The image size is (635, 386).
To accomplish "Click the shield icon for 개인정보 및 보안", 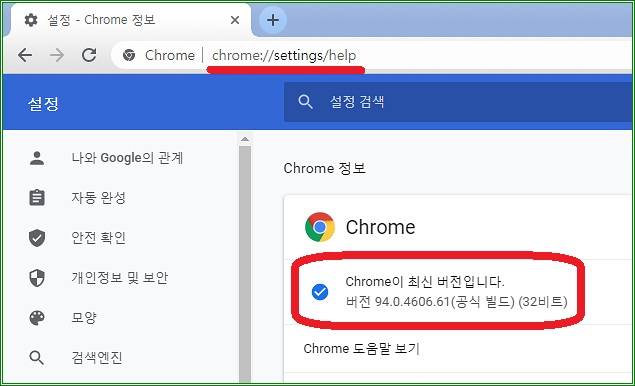I will tap(37, 278).
